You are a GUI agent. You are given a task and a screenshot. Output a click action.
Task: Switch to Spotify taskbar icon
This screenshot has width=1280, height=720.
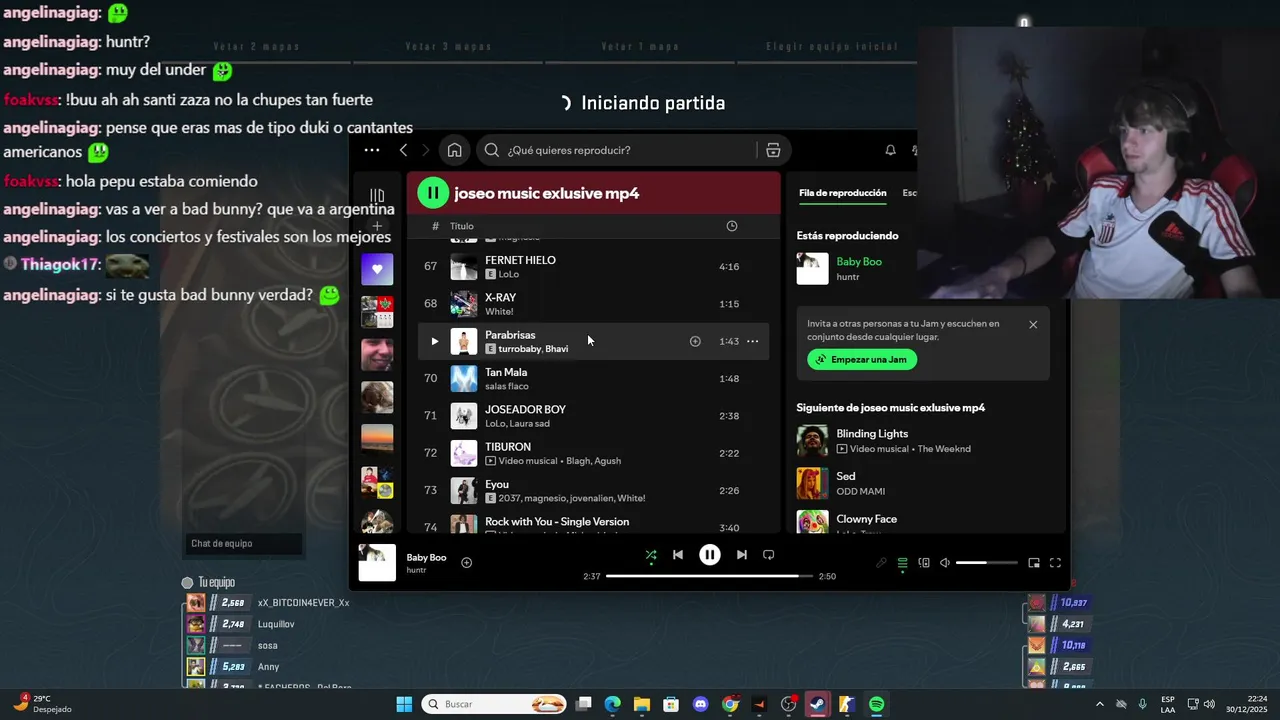(876, 704)
